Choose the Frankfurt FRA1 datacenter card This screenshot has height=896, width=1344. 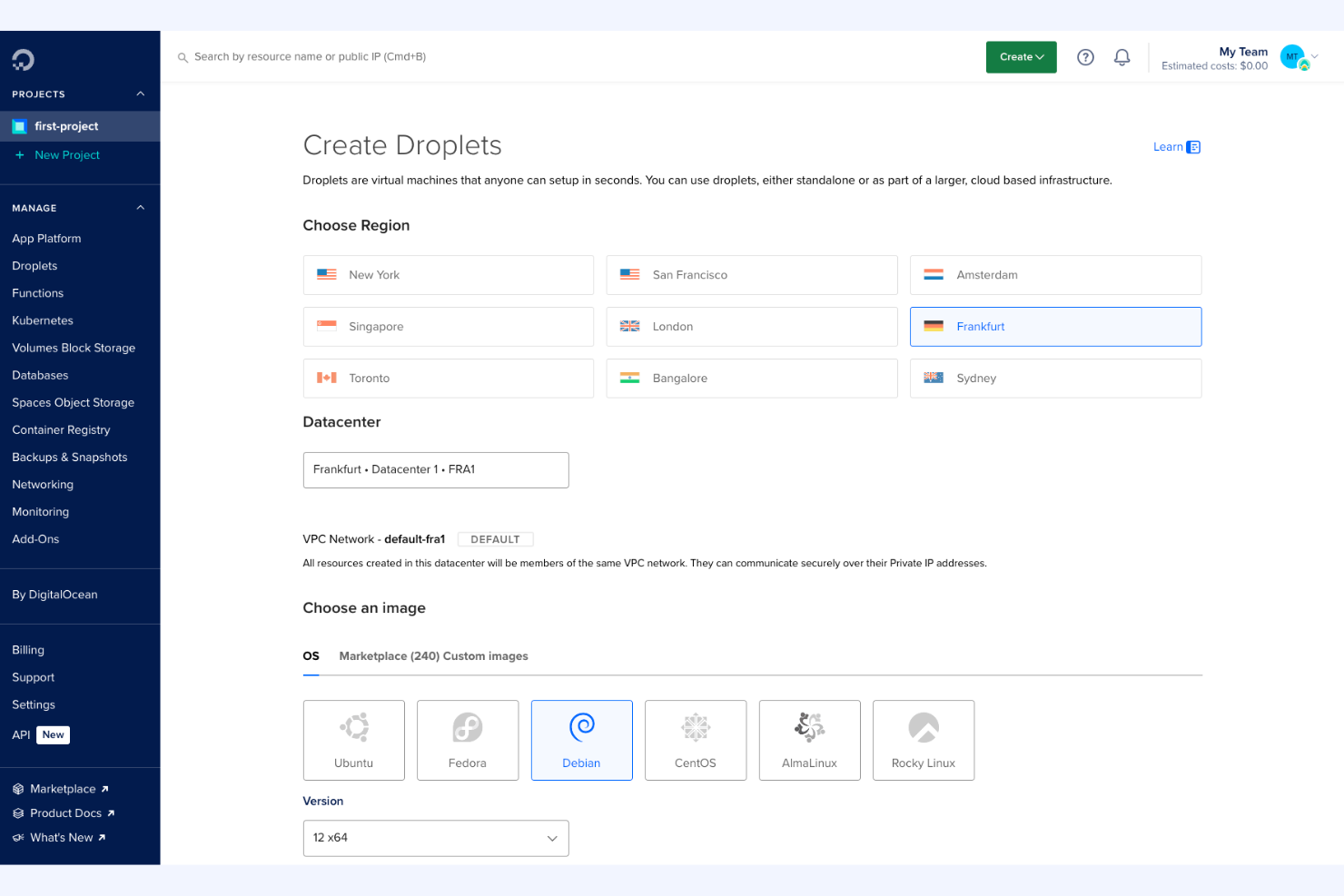point(436,469)
